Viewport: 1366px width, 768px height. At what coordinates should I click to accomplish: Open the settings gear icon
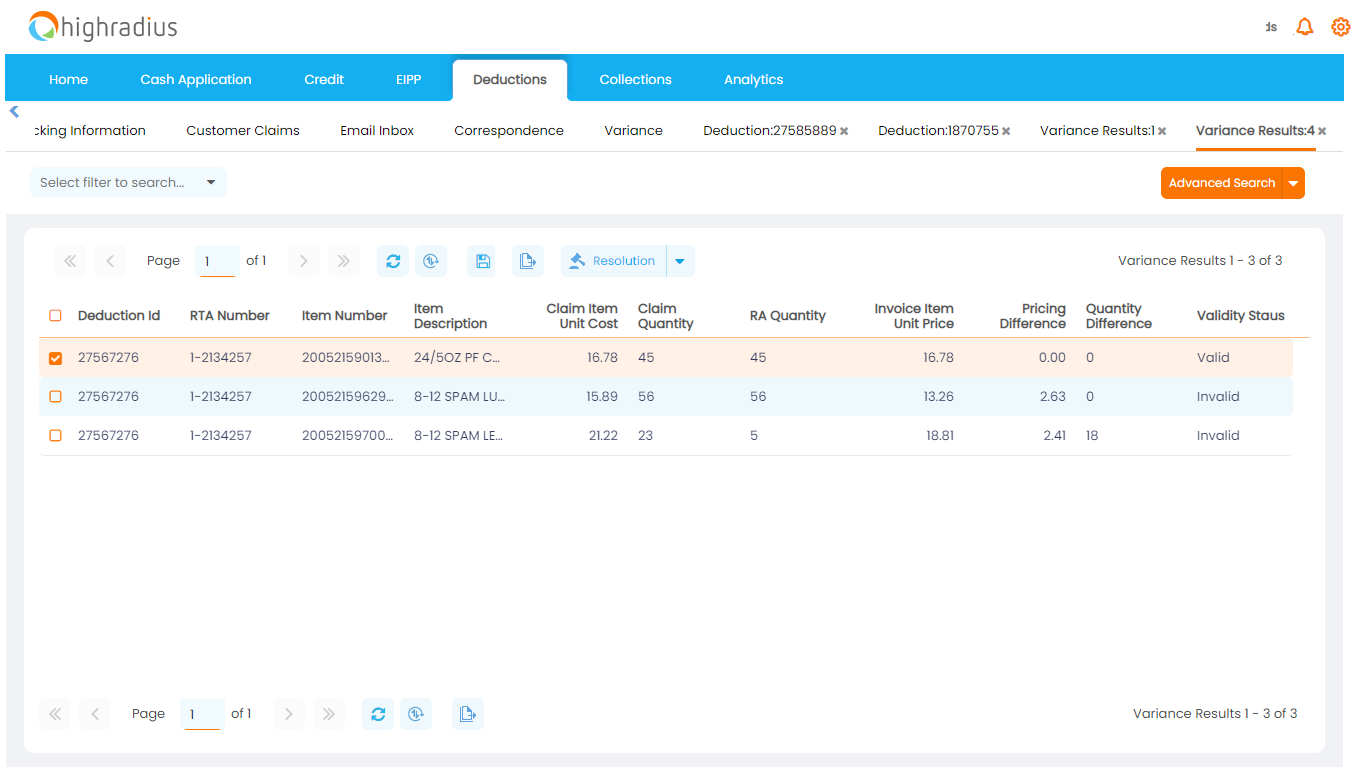[x=1340, y=26]
